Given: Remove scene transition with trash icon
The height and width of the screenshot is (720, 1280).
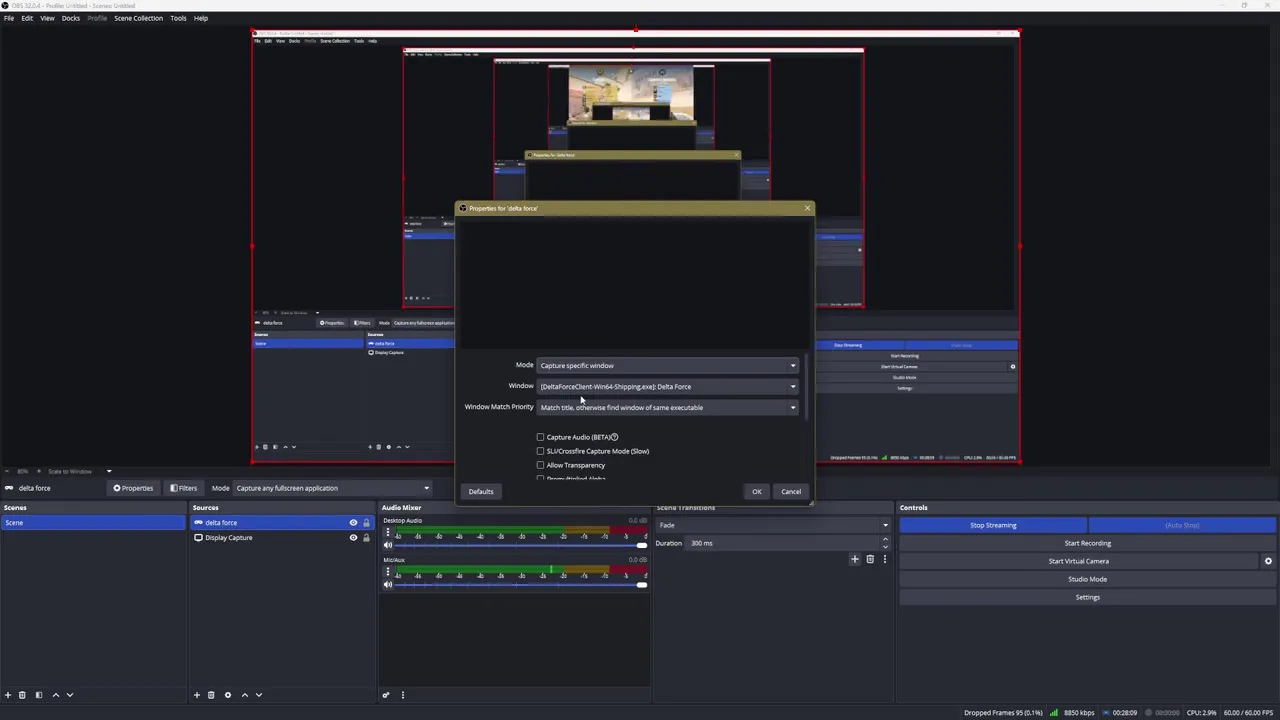Looking at the screenshot, I should point(870,560).
